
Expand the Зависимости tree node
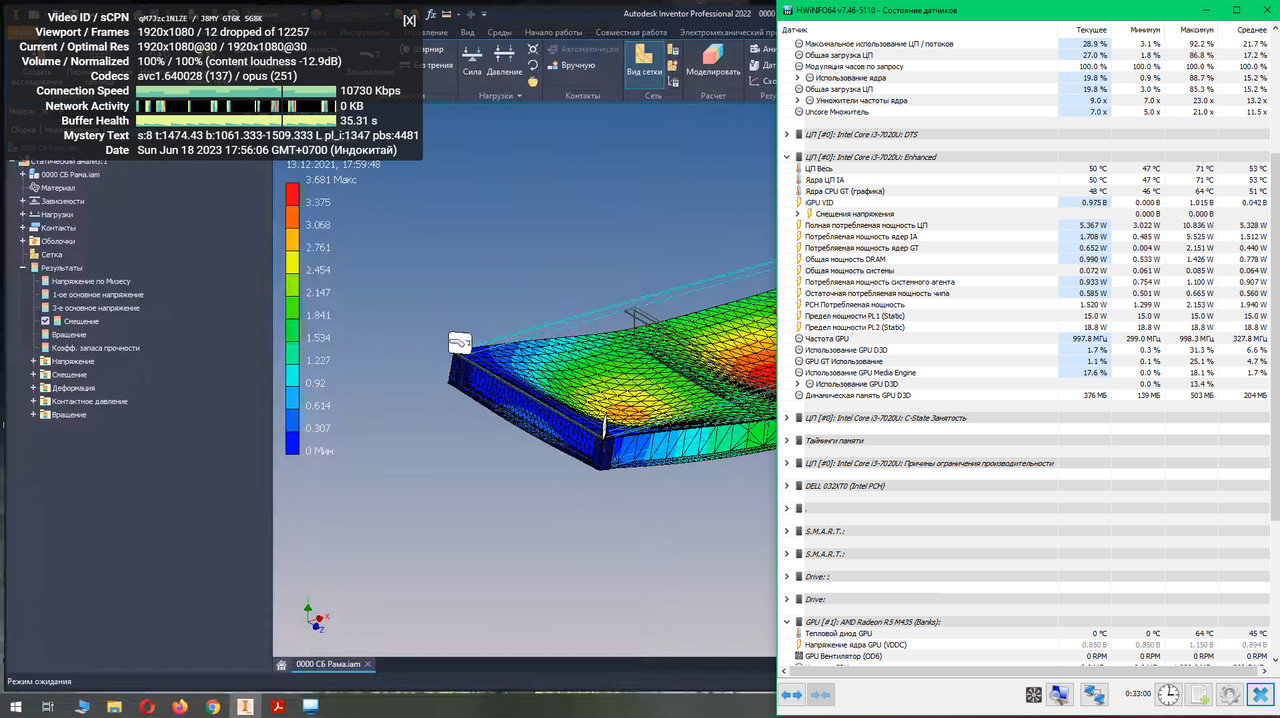click(x=23, y=201)
